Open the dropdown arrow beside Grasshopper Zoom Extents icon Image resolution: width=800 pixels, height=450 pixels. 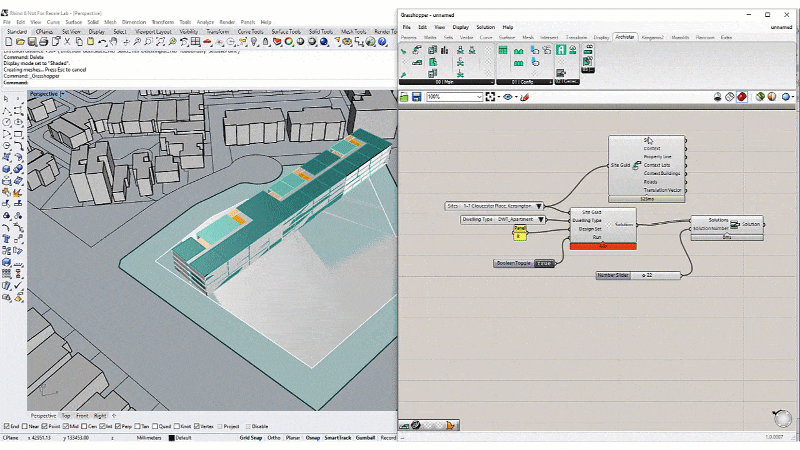click(x=499, y=96)
